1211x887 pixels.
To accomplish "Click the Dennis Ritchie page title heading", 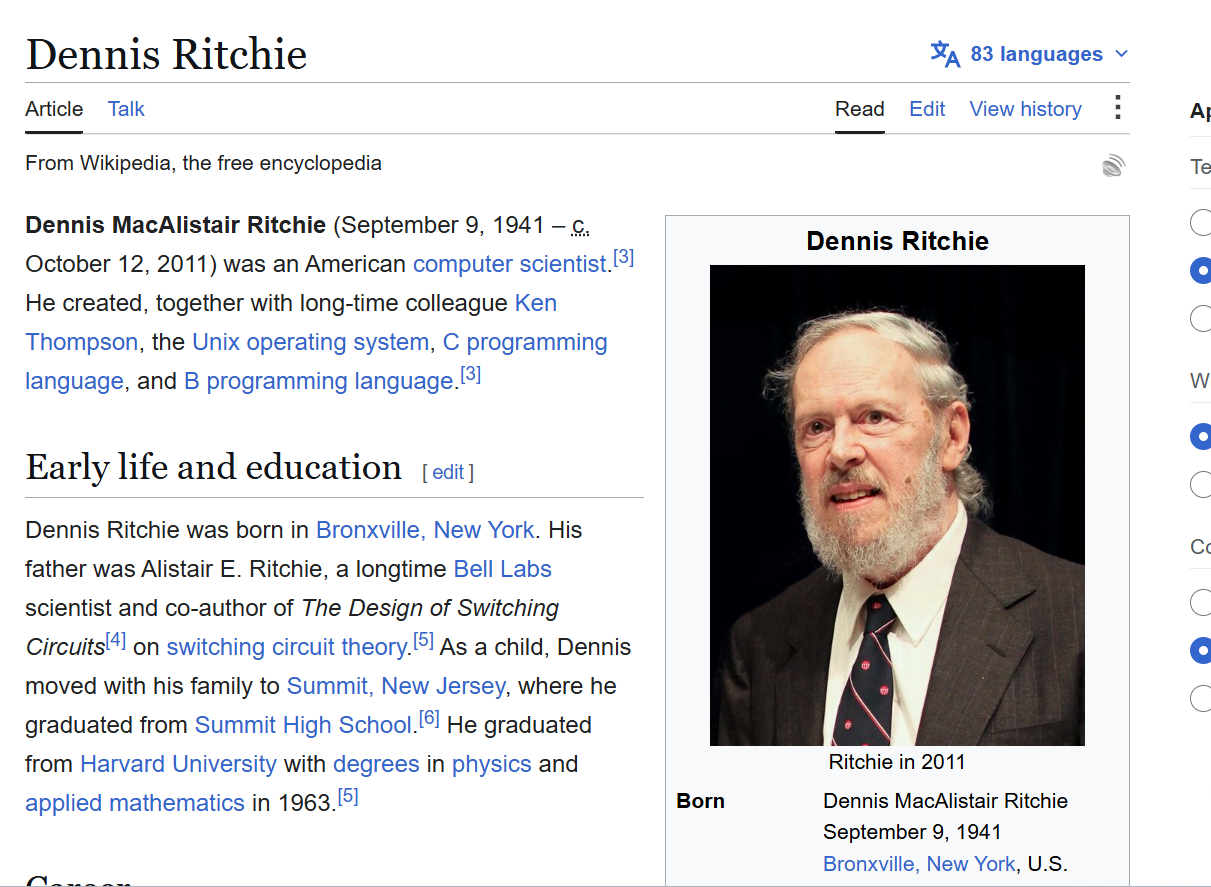I will (x=166, y=54).
